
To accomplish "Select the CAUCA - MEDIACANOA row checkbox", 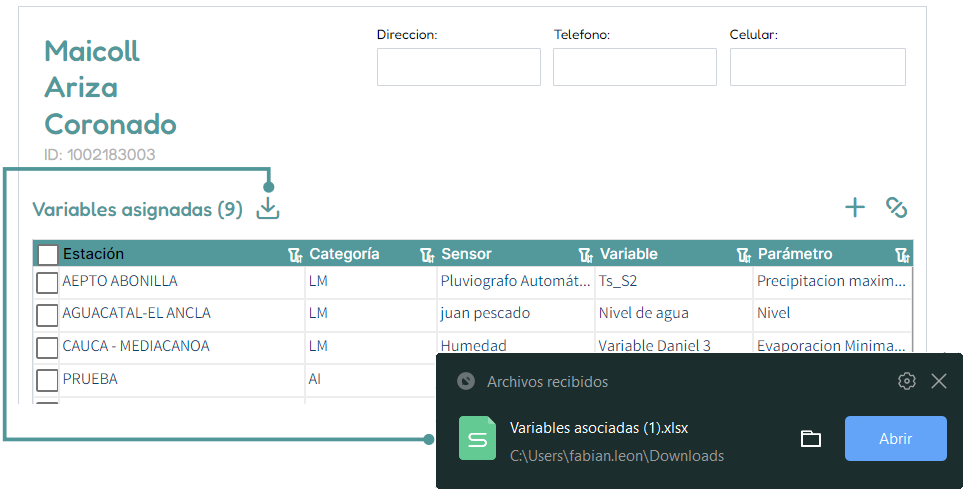I will click(x=48, y=348).
